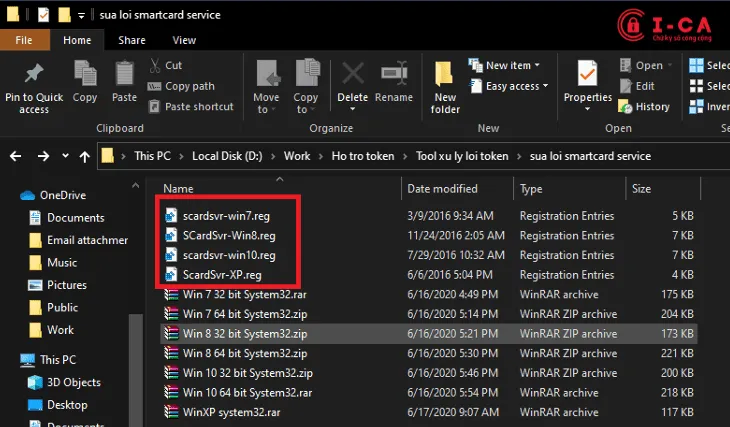
Task: Click the Cut command
Action: (166, 65)
